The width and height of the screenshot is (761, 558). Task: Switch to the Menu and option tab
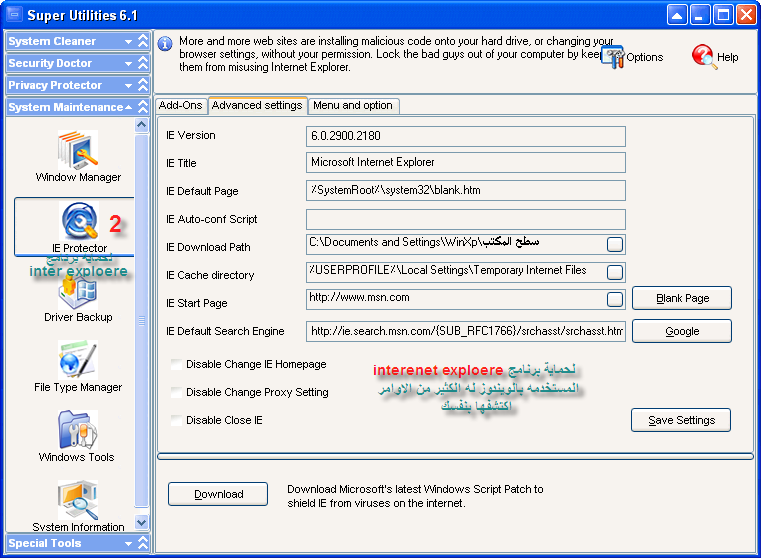point(353,105)
